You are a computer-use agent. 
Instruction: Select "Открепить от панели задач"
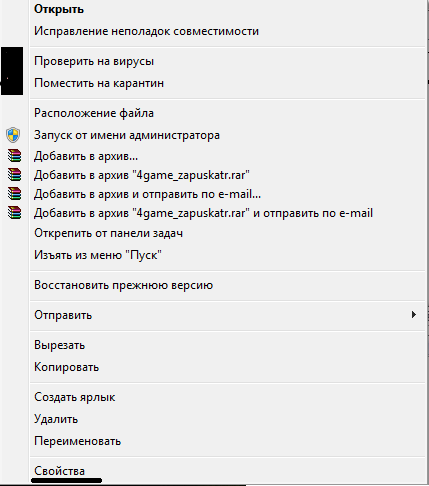(x=108, y=233)
